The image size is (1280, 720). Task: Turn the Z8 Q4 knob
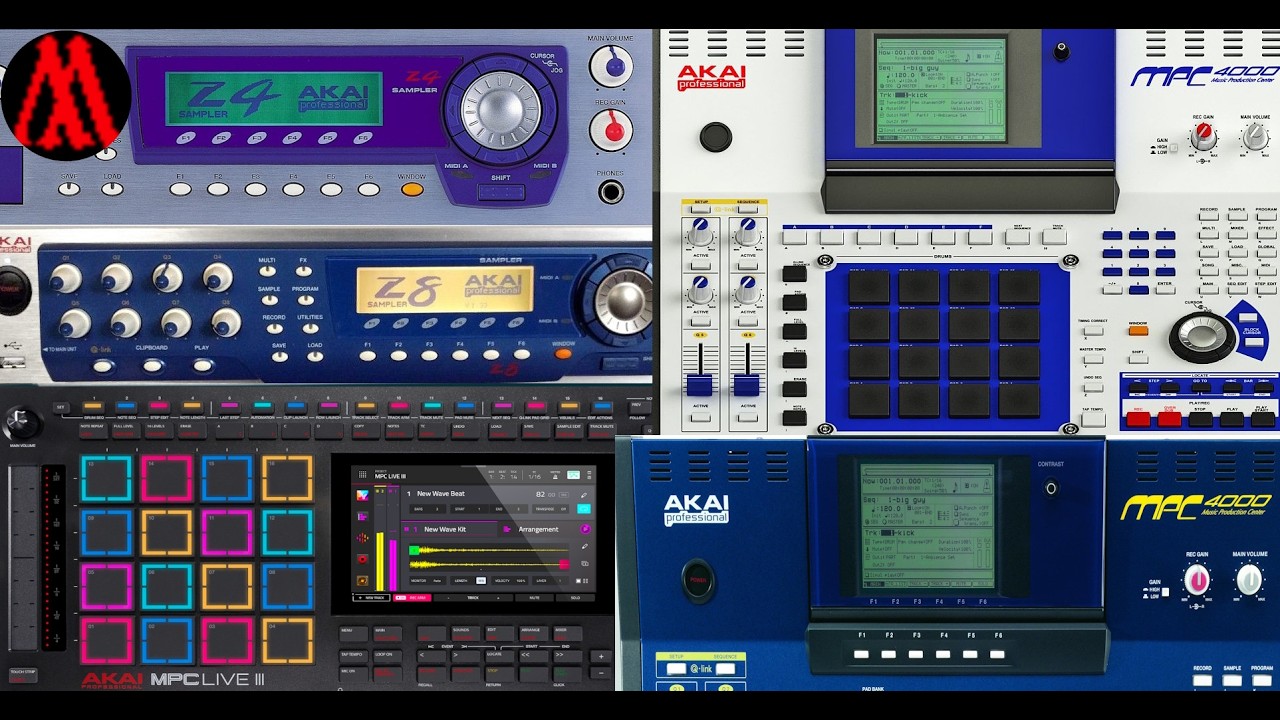click(x=218, y=278)
